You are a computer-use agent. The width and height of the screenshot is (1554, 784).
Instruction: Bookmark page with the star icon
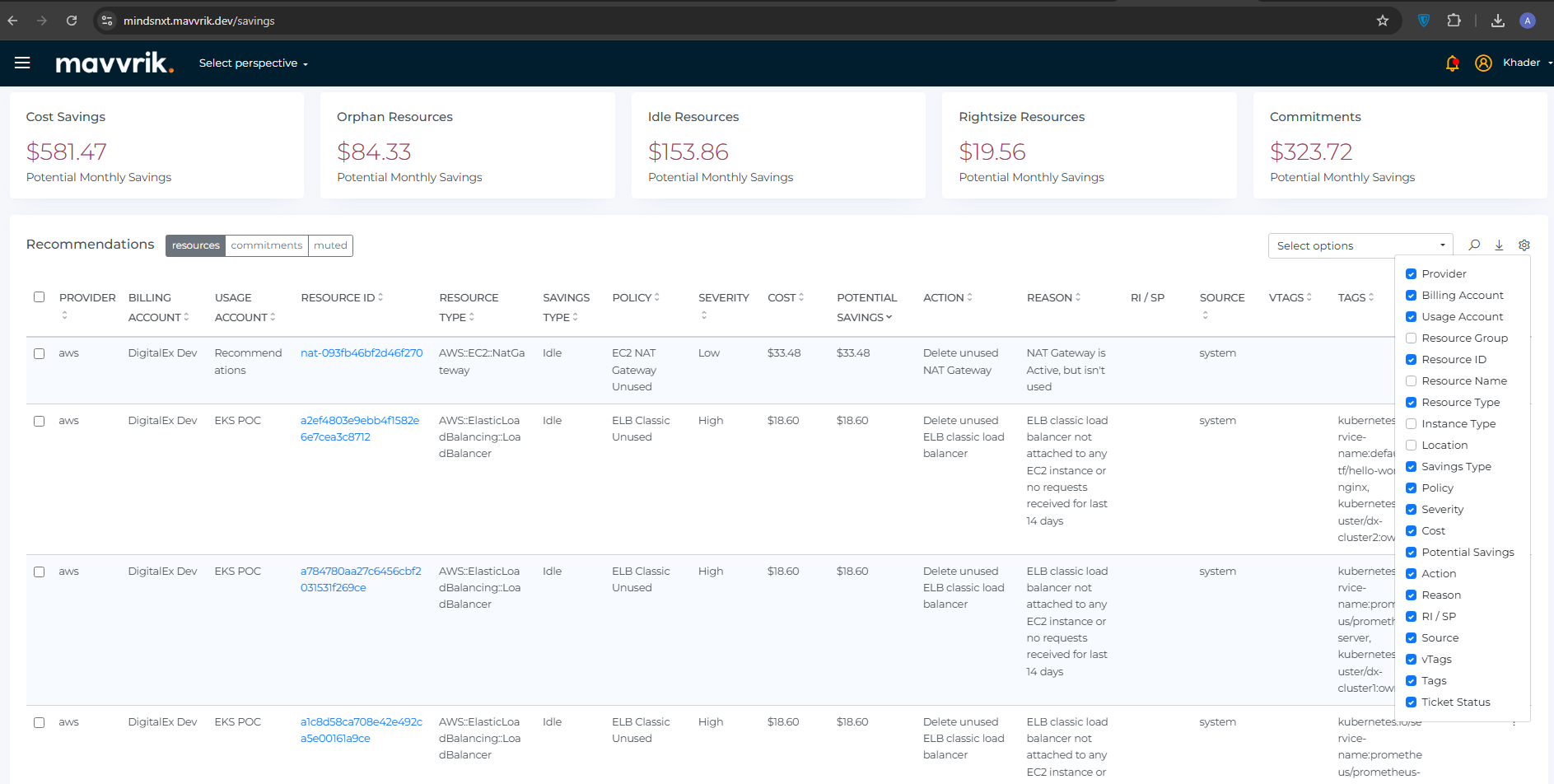pos(1383,21)
